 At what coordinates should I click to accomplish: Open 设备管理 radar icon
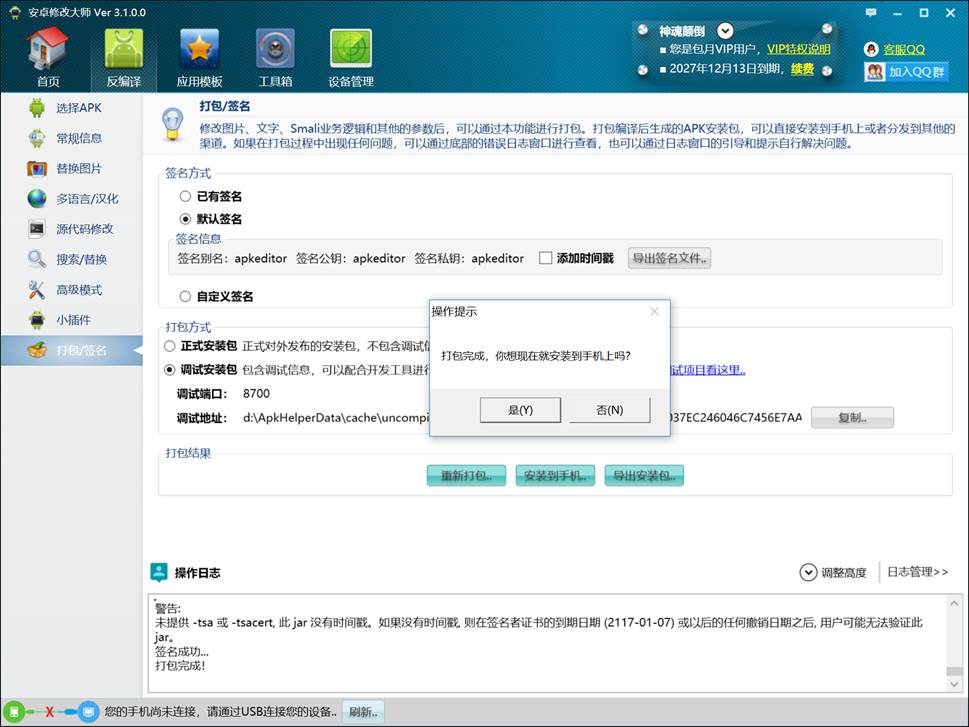[351, 48]
